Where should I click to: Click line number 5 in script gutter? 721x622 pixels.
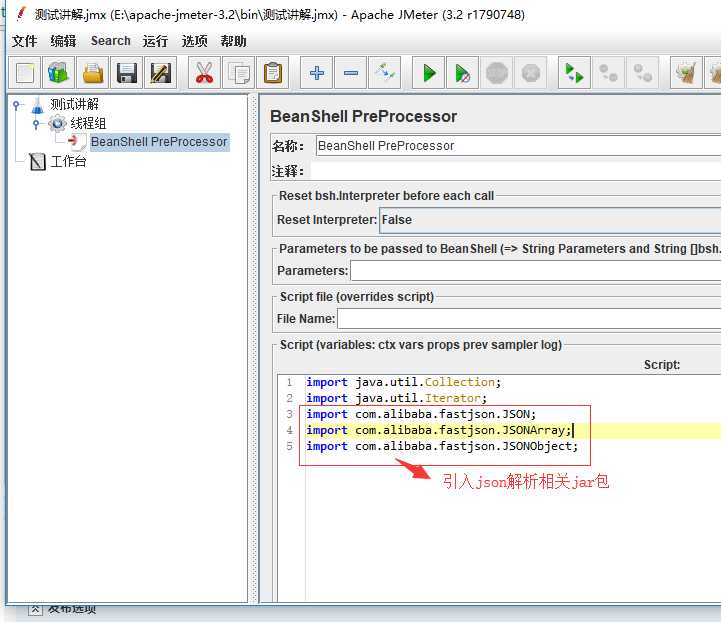pos(289,446)
